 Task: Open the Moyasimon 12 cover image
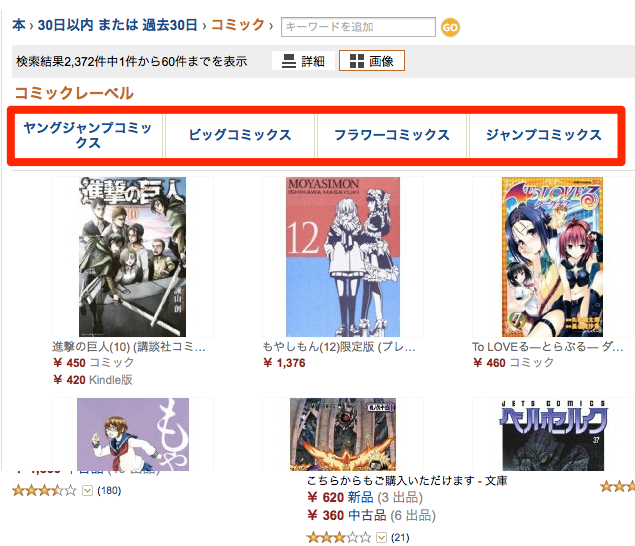pyautogui.click(x=343, y=257)
